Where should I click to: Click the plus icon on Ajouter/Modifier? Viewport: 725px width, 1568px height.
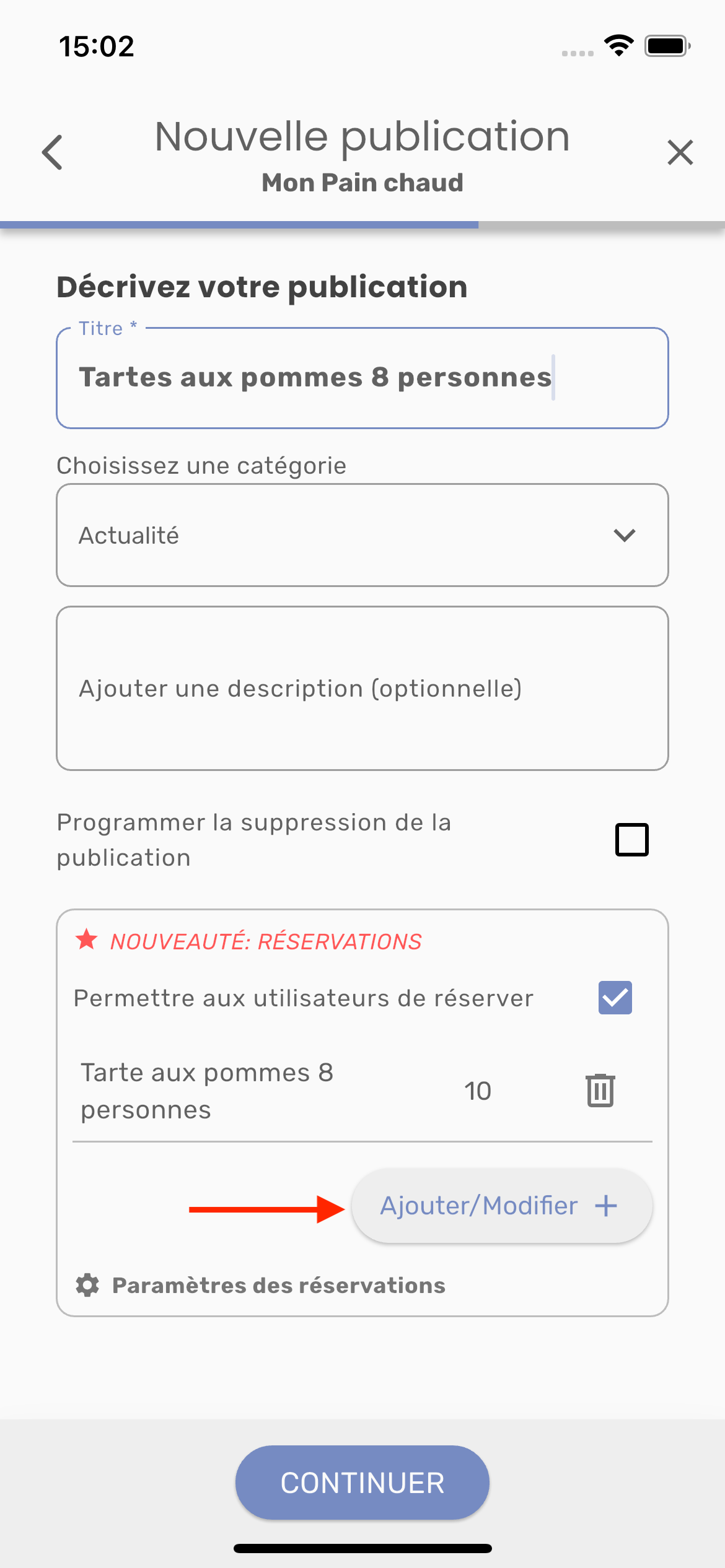click(606, 1206)
